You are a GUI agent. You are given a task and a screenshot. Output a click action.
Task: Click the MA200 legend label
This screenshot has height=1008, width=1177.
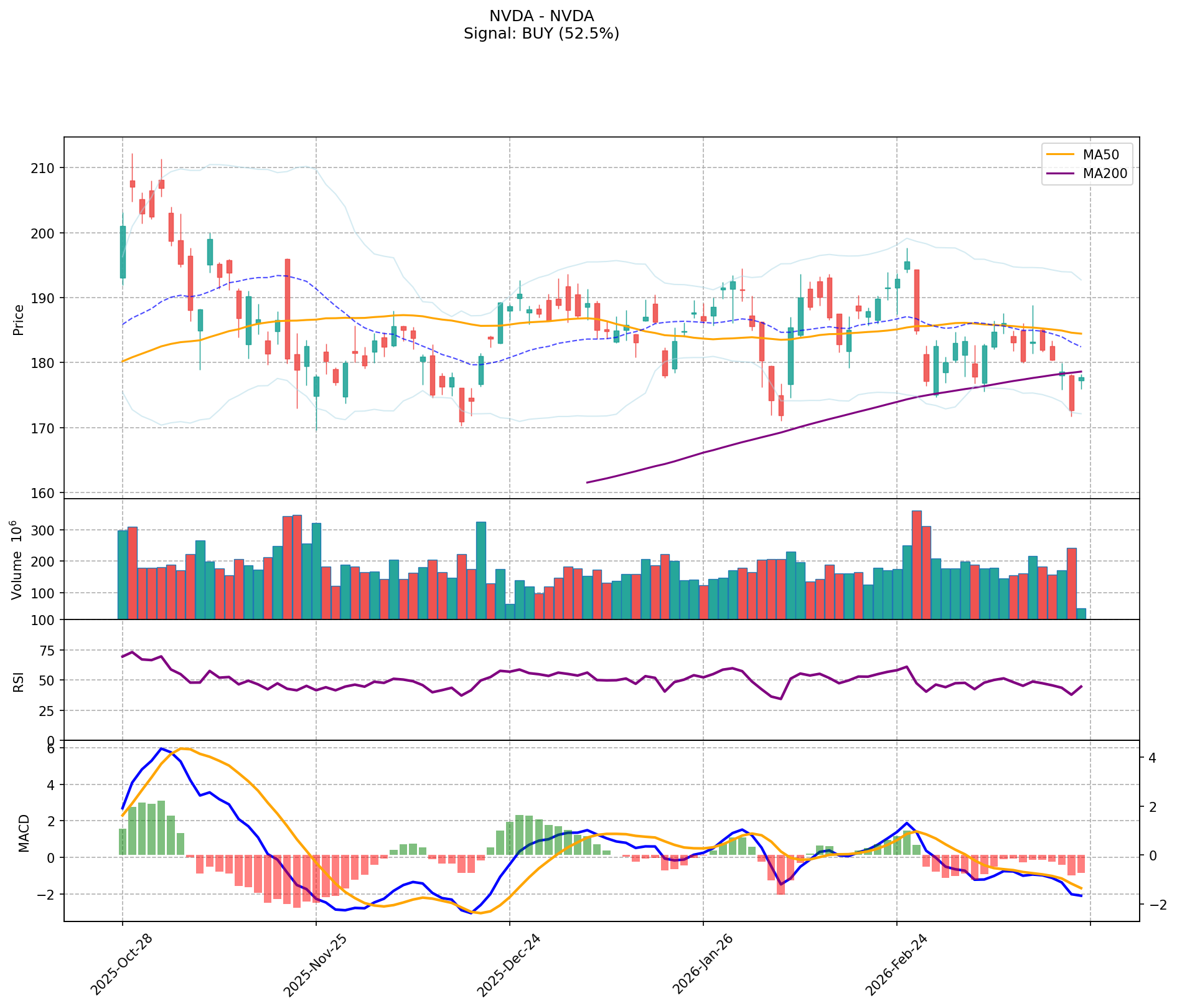(1105, 174)
